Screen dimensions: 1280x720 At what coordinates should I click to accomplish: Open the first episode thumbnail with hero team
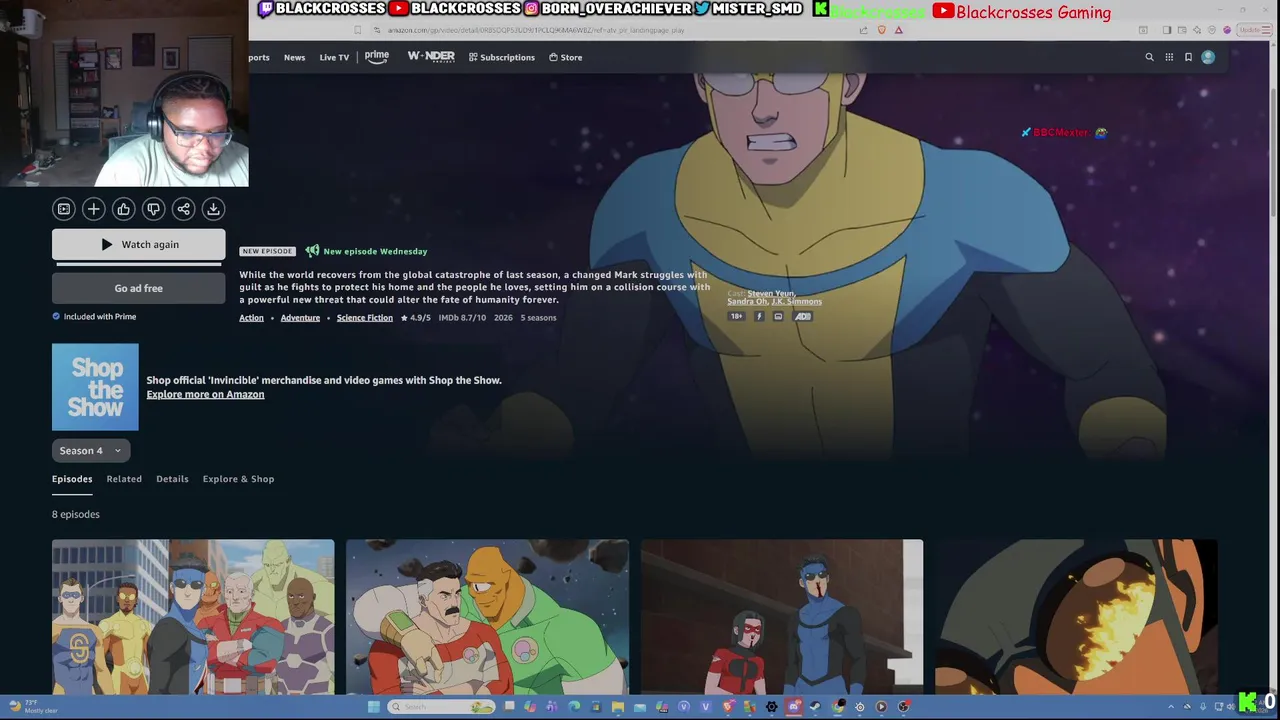(x=193, y=617)
